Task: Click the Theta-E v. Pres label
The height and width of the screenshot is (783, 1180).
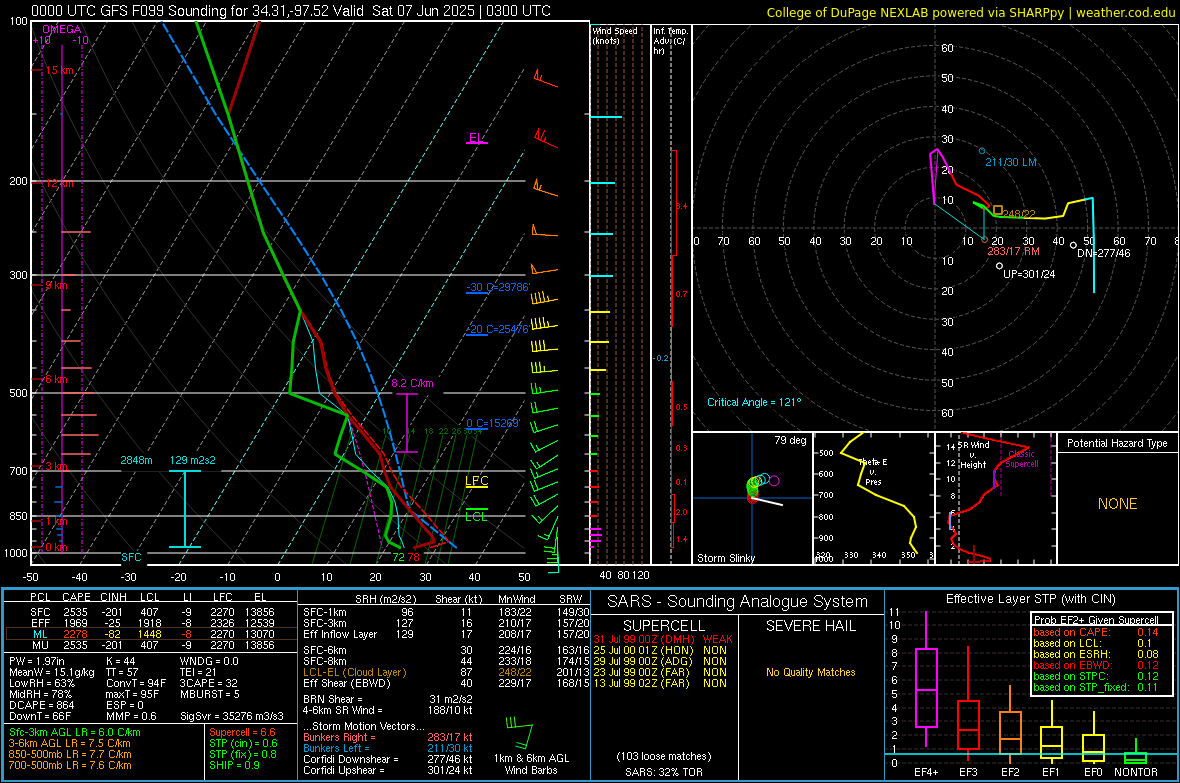Action: tap(873, 471)
